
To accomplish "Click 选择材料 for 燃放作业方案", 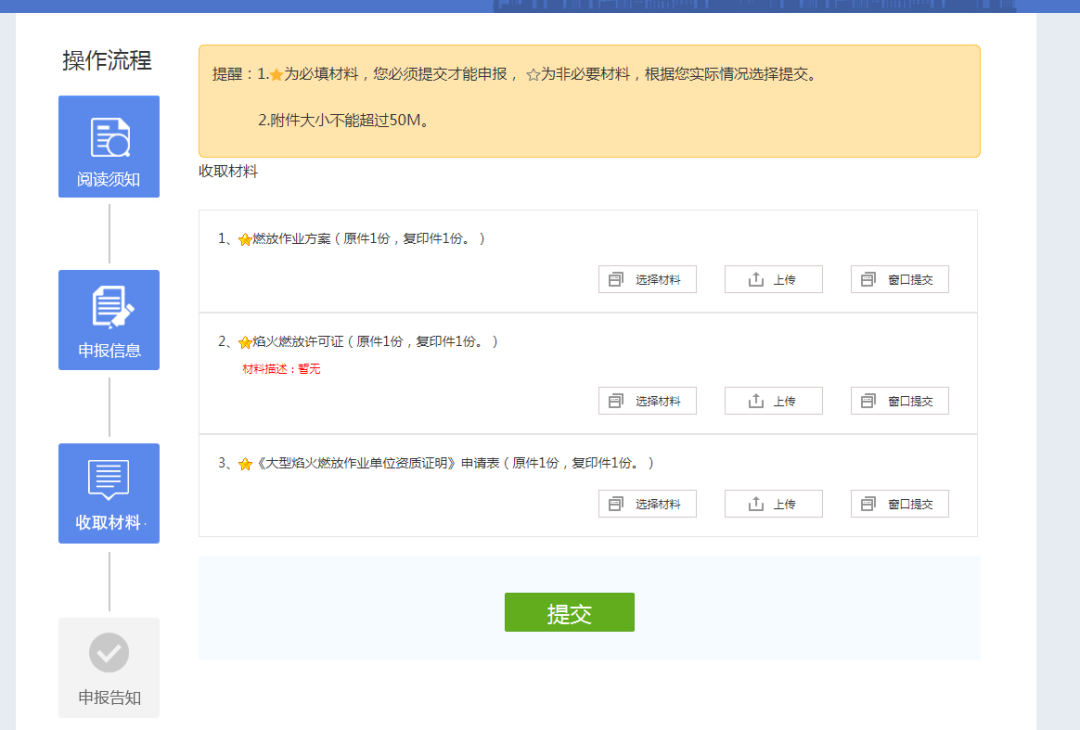I will [x=647, y=280].
